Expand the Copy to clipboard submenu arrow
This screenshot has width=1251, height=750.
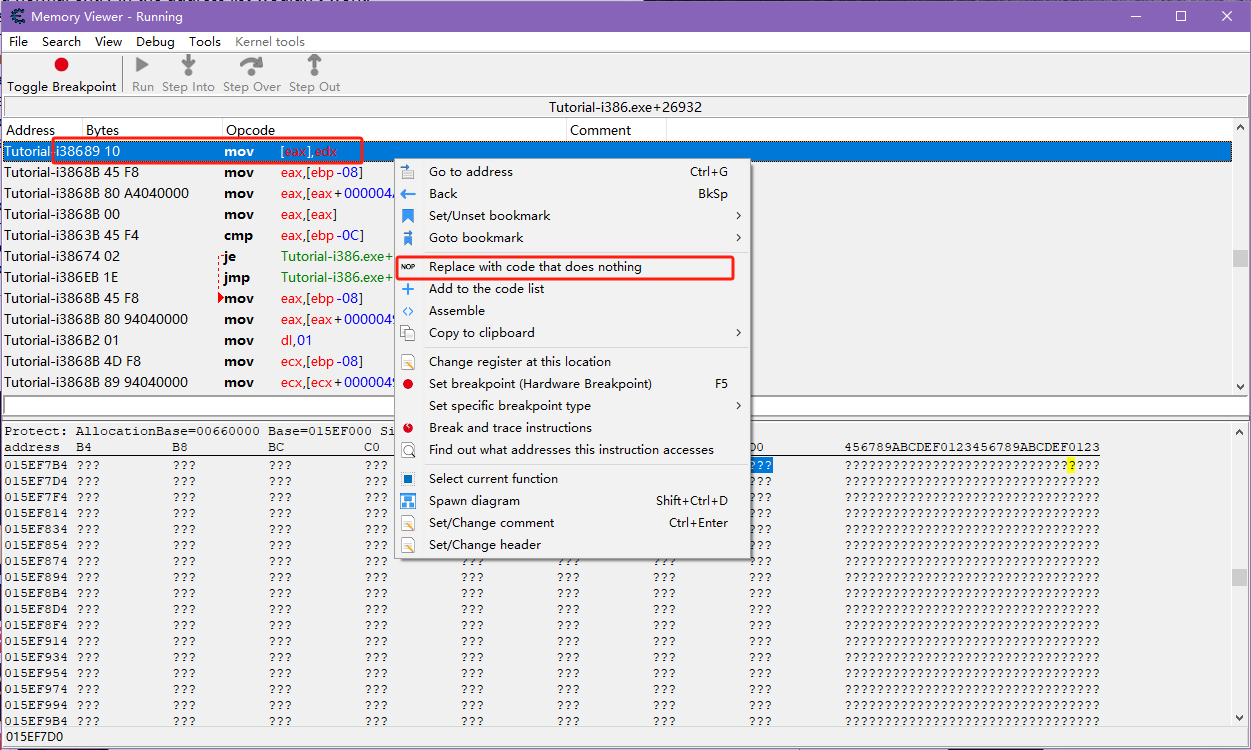738,333
